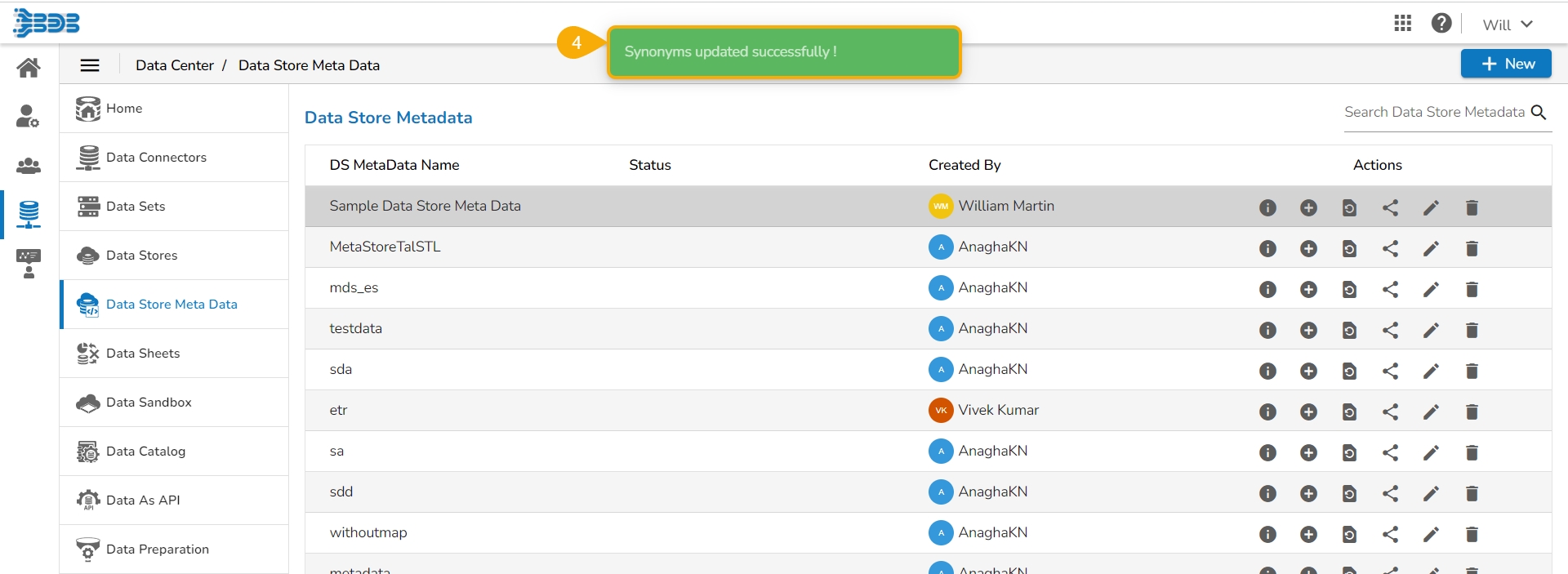The height and width of the screenshot is (574, 1568).
Task: Edit the etr metadata with pencil icon
Action: (1431, 412)
